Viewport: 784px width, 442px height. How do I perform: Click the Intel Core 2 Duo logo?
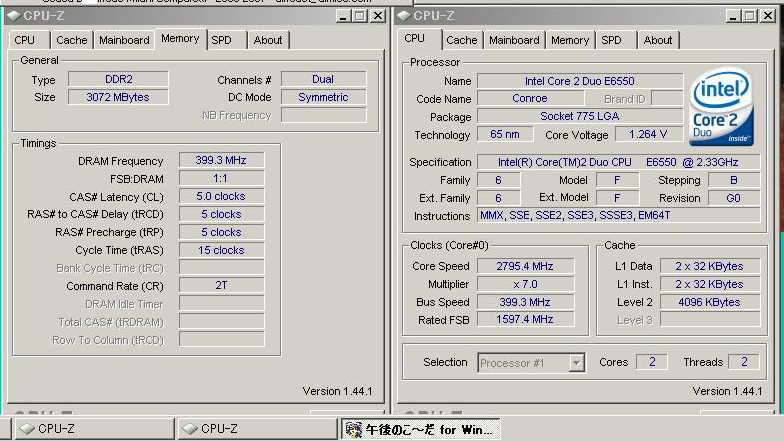pyautogui.click(x=721, y=107)
